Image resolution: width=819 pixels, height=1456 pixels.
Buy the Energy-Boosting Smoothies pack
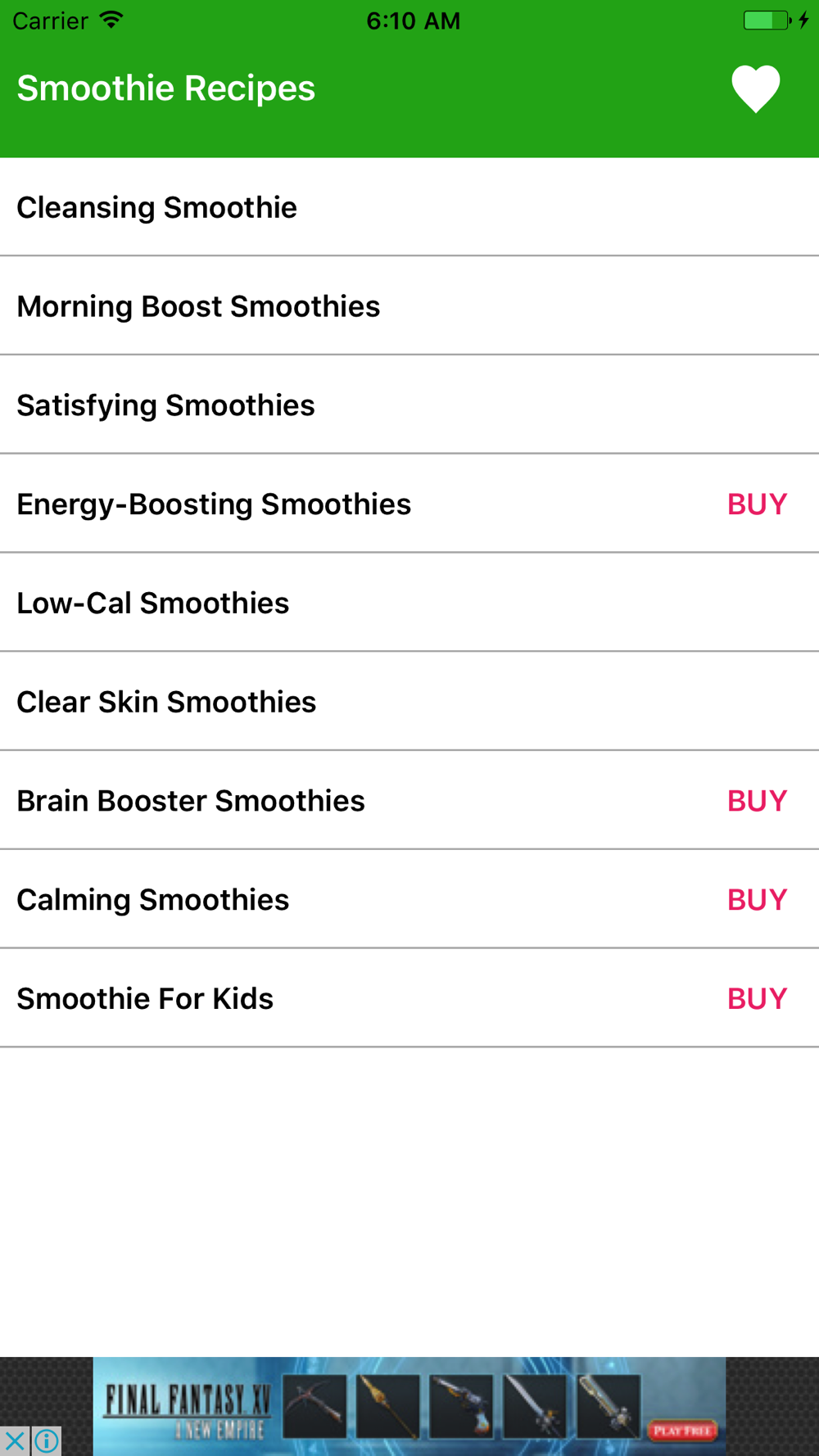(757, 504)
